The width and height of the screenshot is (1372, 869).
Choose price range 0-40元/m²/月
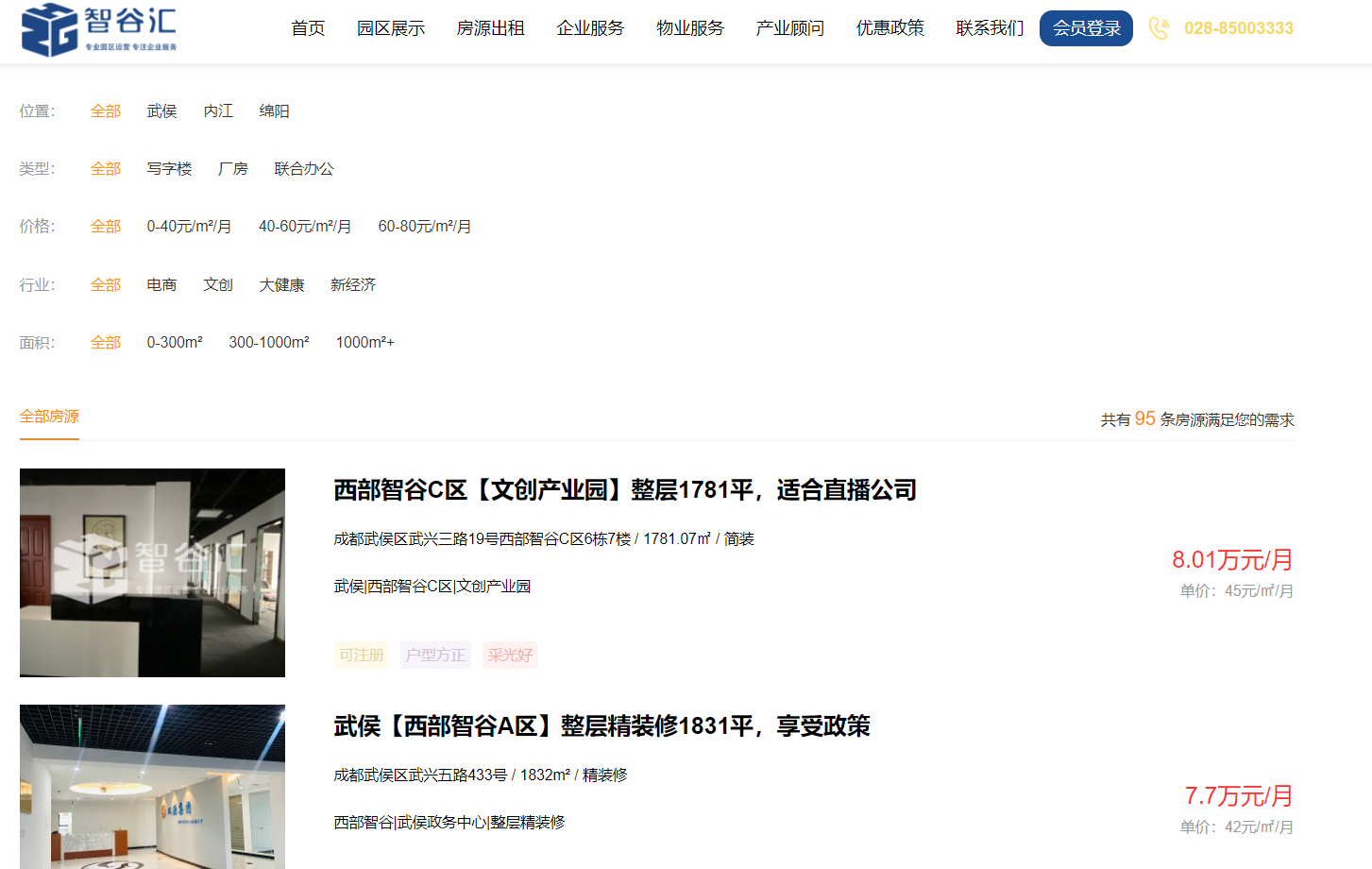pyautogui.click(x=189, y=226)
